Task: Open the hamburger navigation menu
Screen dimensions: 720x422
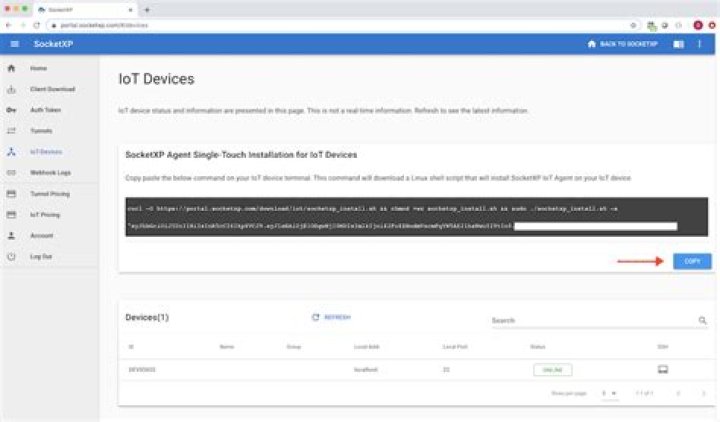Action: (14, 45)
